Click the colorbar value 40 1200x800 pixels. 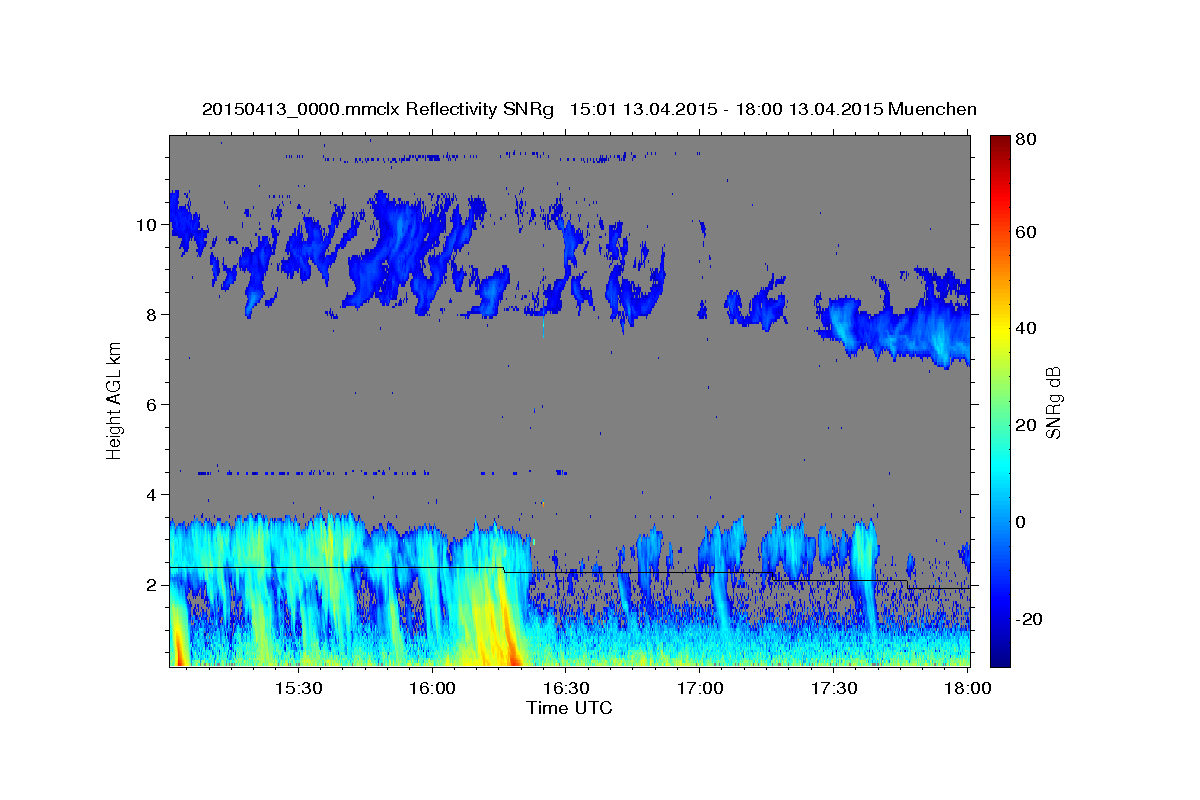(1028, 328)
